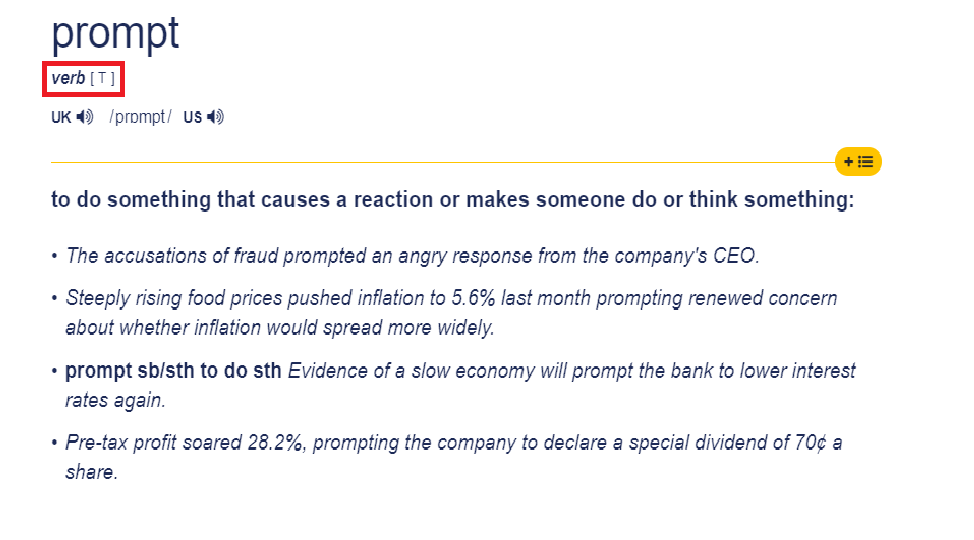Play the UK pronunciation speaker icon
This screenshot has height=540, width=974.
click(85, 117)
